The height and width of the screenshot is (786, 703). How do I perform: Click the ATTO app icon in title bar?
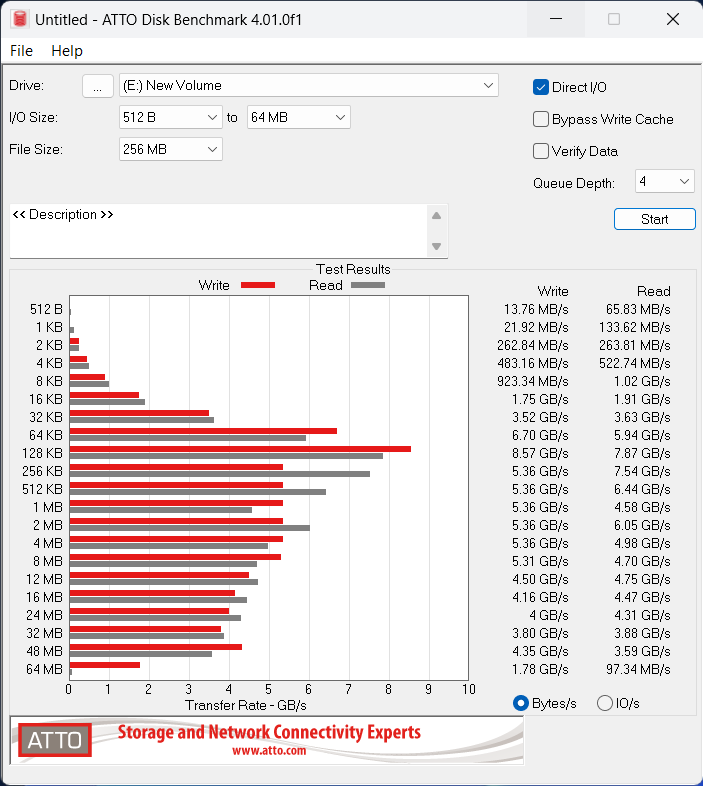tap(18, 19)
